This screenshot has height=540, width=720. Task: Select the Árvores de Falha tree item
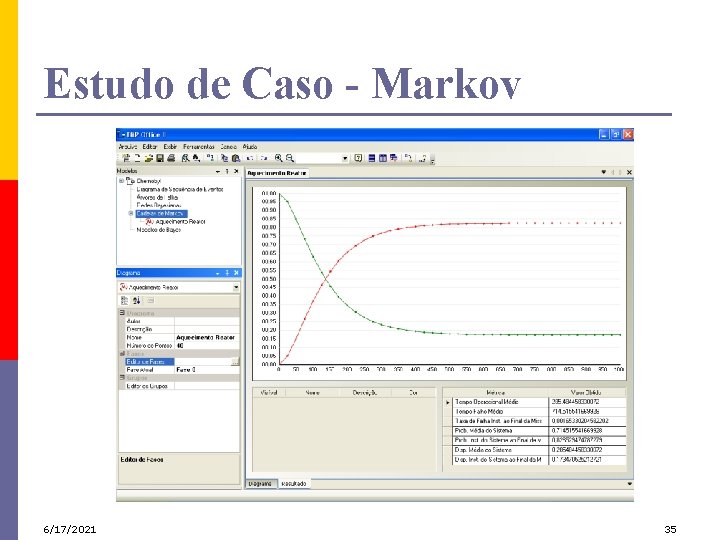coord(157,197)
